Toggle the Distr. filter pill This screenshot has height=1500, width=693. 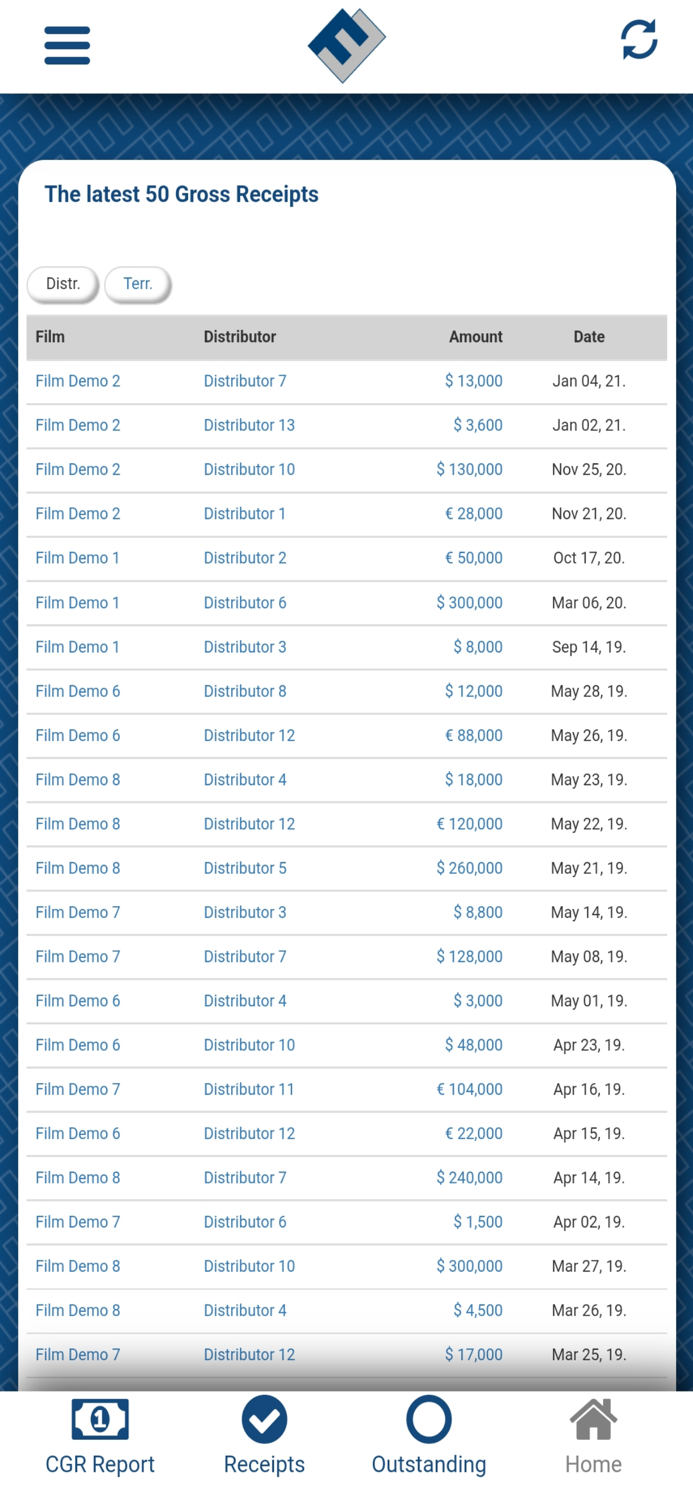(x=61, y=283)
